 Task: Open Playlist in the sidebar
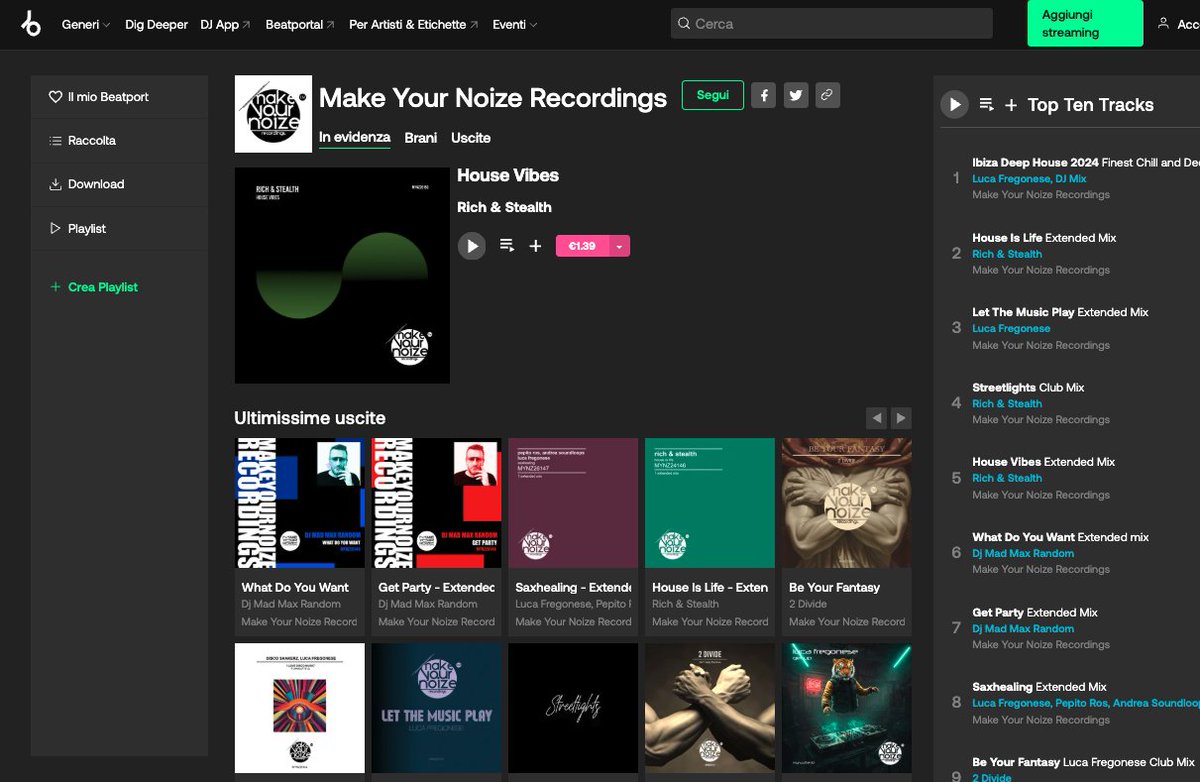coord(78,229)
